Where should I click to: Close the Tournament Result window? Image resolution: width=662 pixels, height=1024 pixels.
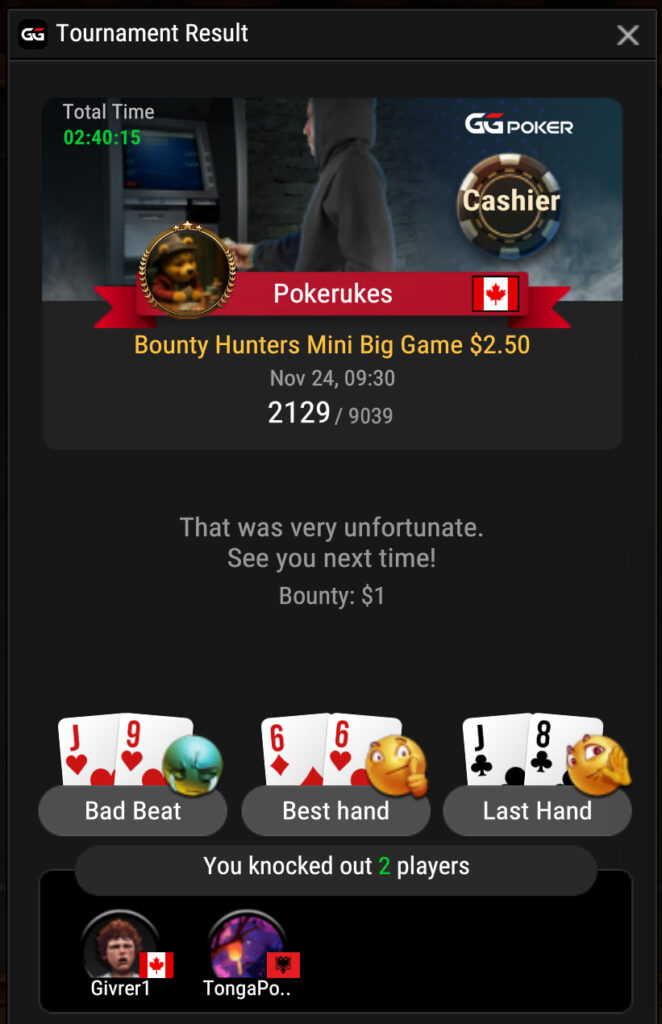click(x=628, y=35)
